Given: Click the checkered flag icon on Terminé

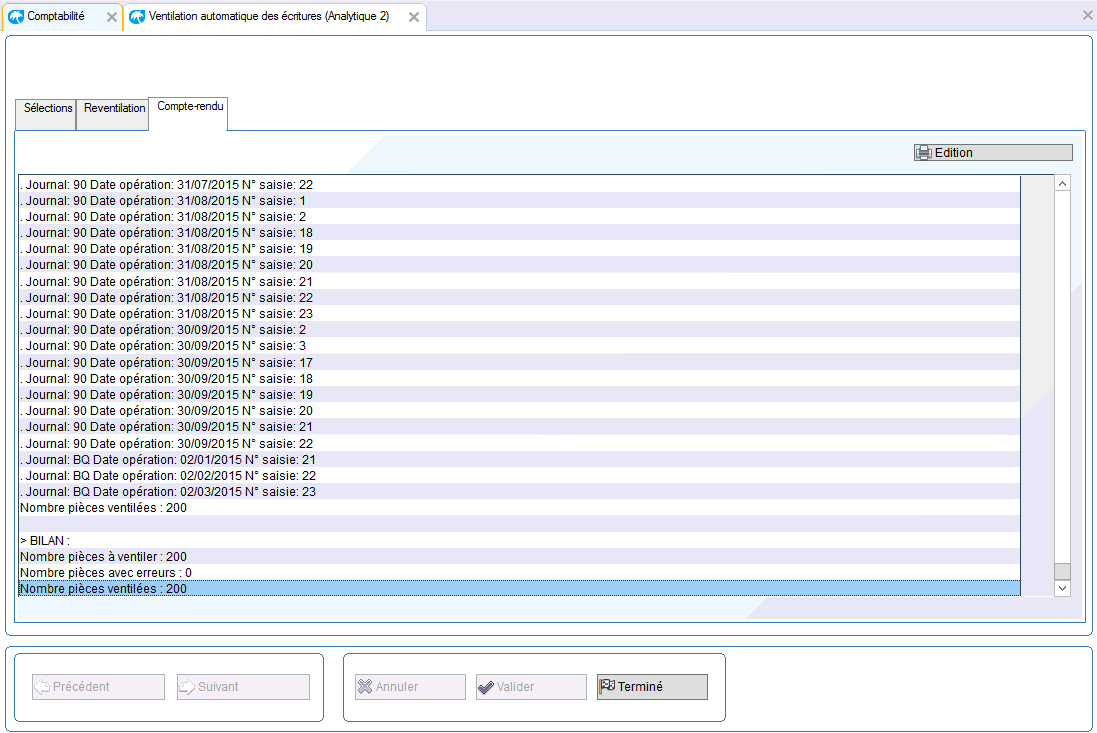Looking at the screenshot, I should pos(607,686).
